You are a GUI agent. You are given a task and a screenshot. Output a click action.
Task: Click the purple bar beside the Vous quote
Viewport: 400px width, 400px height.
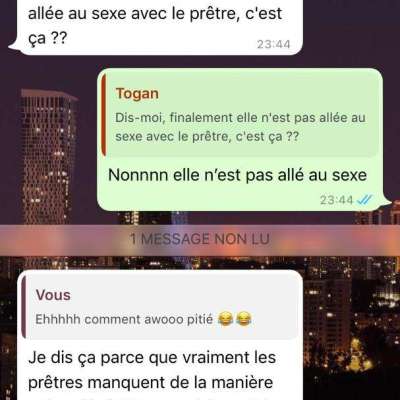pos(23,307)
